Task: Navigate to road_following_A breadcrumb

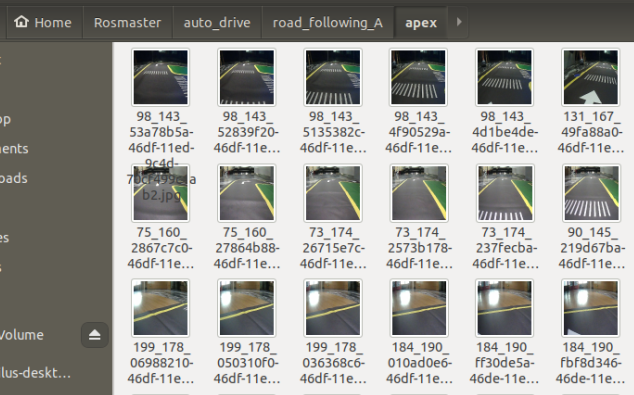Action: click(328, 23)
